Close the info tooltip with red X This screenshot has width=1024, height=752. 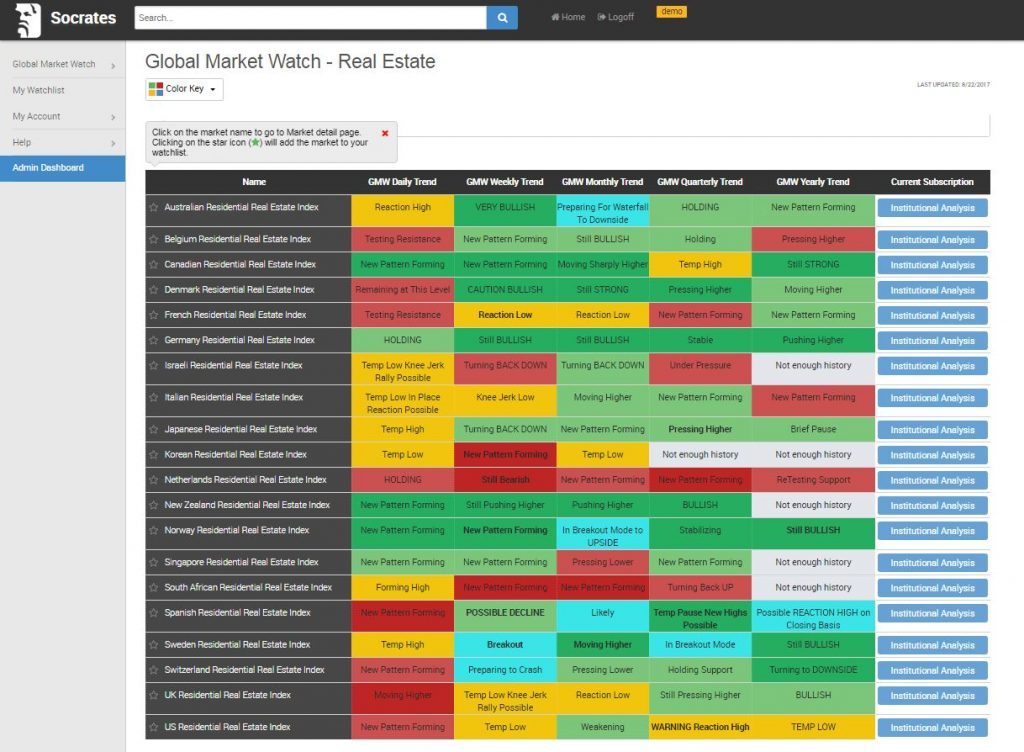[385, 133]
